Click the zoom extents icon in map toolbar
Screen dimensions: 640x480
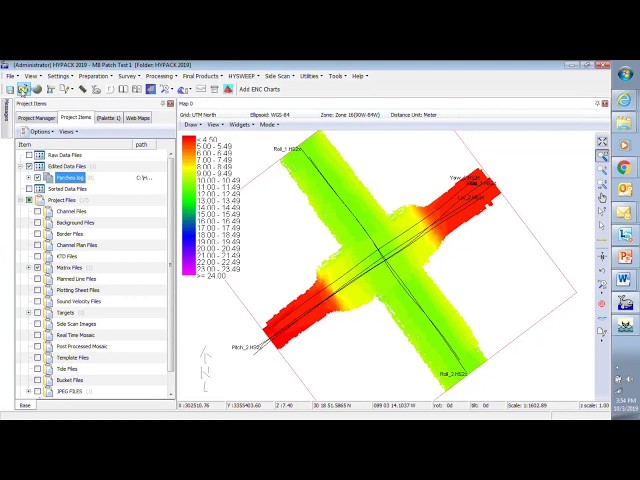point(602,142)
